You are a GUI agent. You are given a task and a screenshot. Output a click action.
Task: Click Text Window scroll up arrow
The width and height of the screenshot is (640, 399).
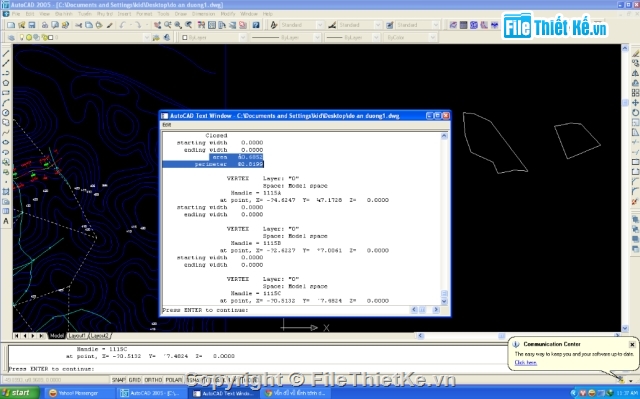[x=444, y=136]
